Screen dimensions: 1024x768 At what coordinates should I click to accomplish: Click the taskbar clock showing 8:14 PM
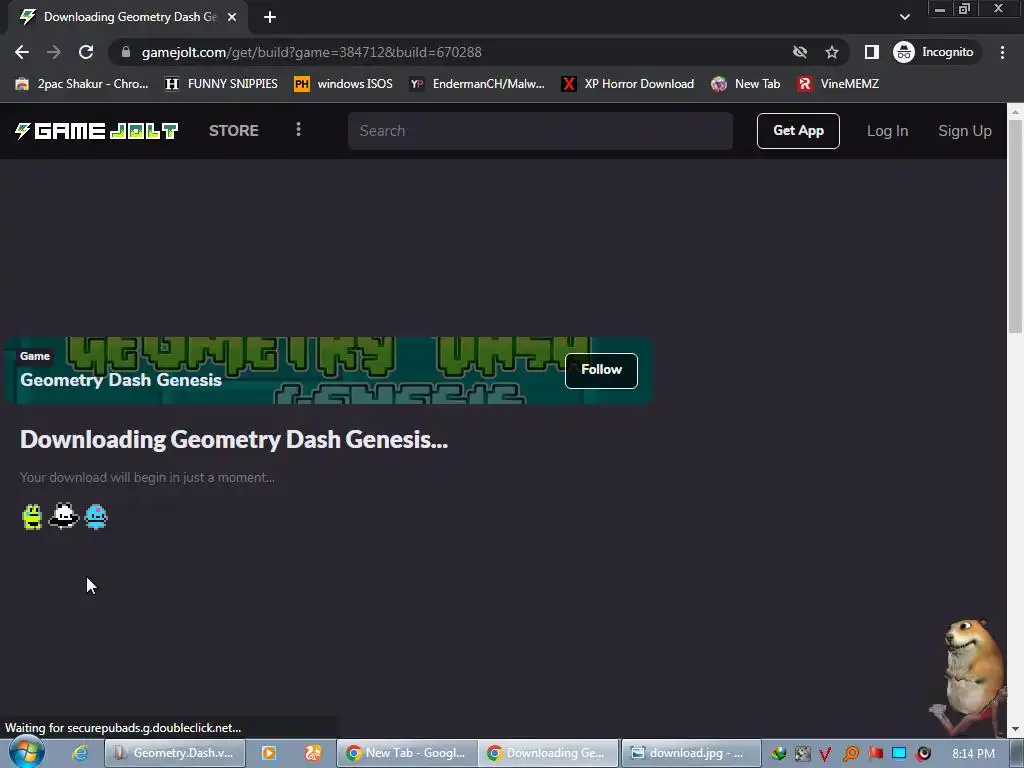973,754
